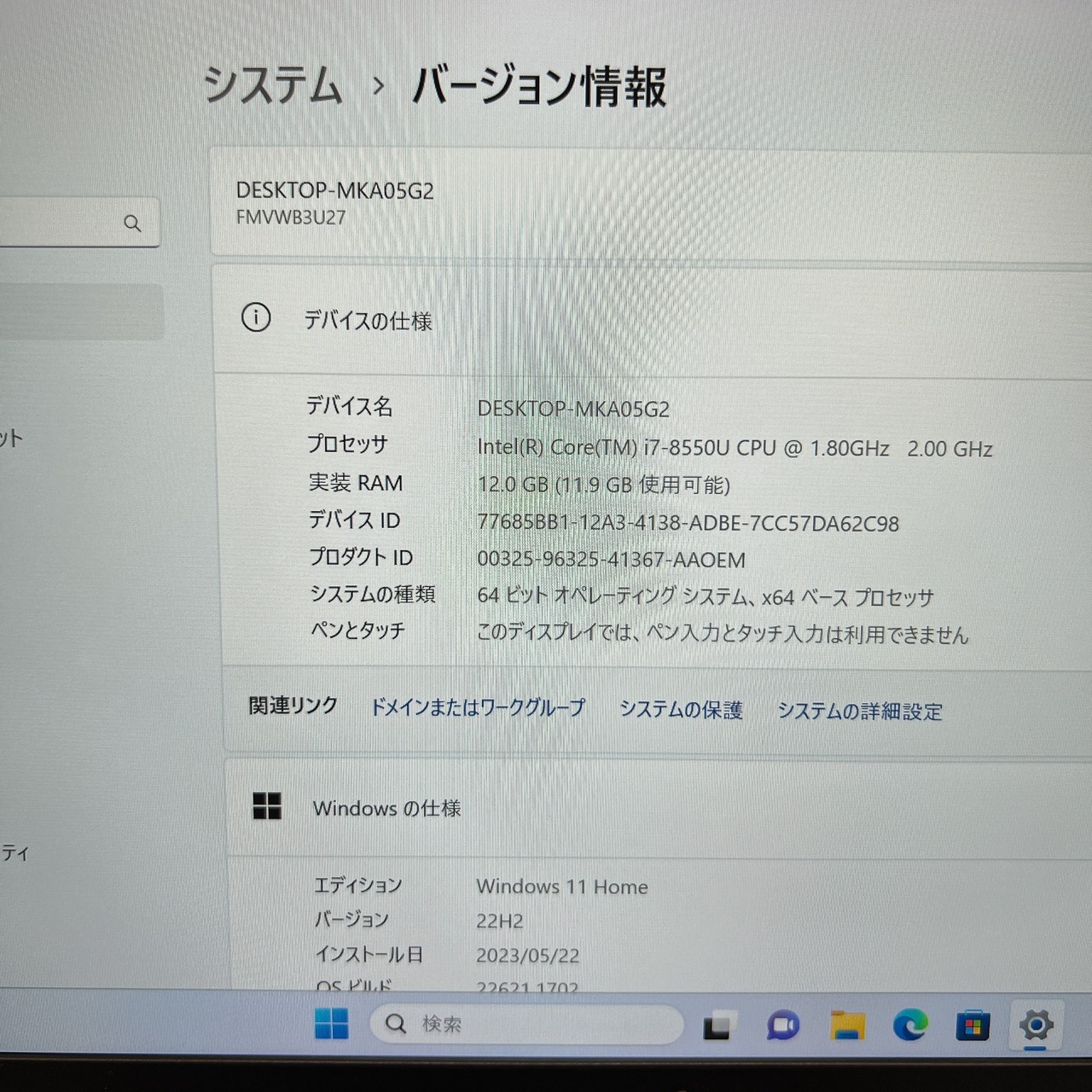Screen dimensions: 1092x1092
Task: Select the DESKTOP-MKA05G2 device name value
Action: point(573,409)
